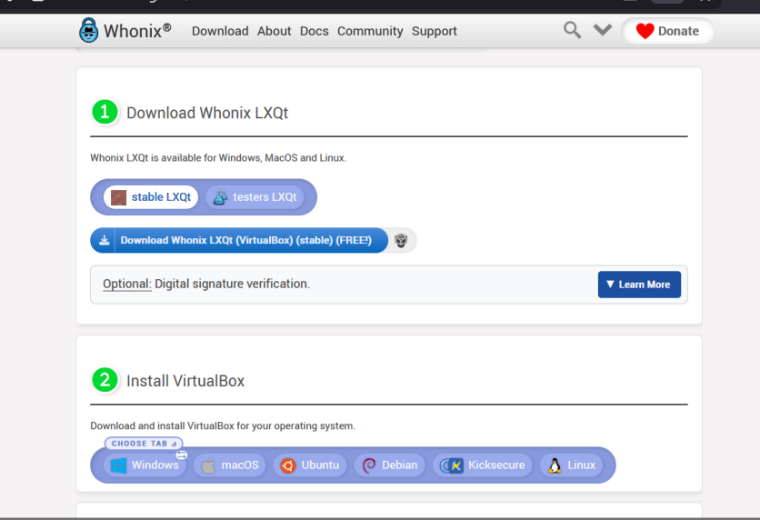Click Download Whonix LXQt (VirtualBox) (stable) button
760x520 pixels.
[x=239, y=240]
